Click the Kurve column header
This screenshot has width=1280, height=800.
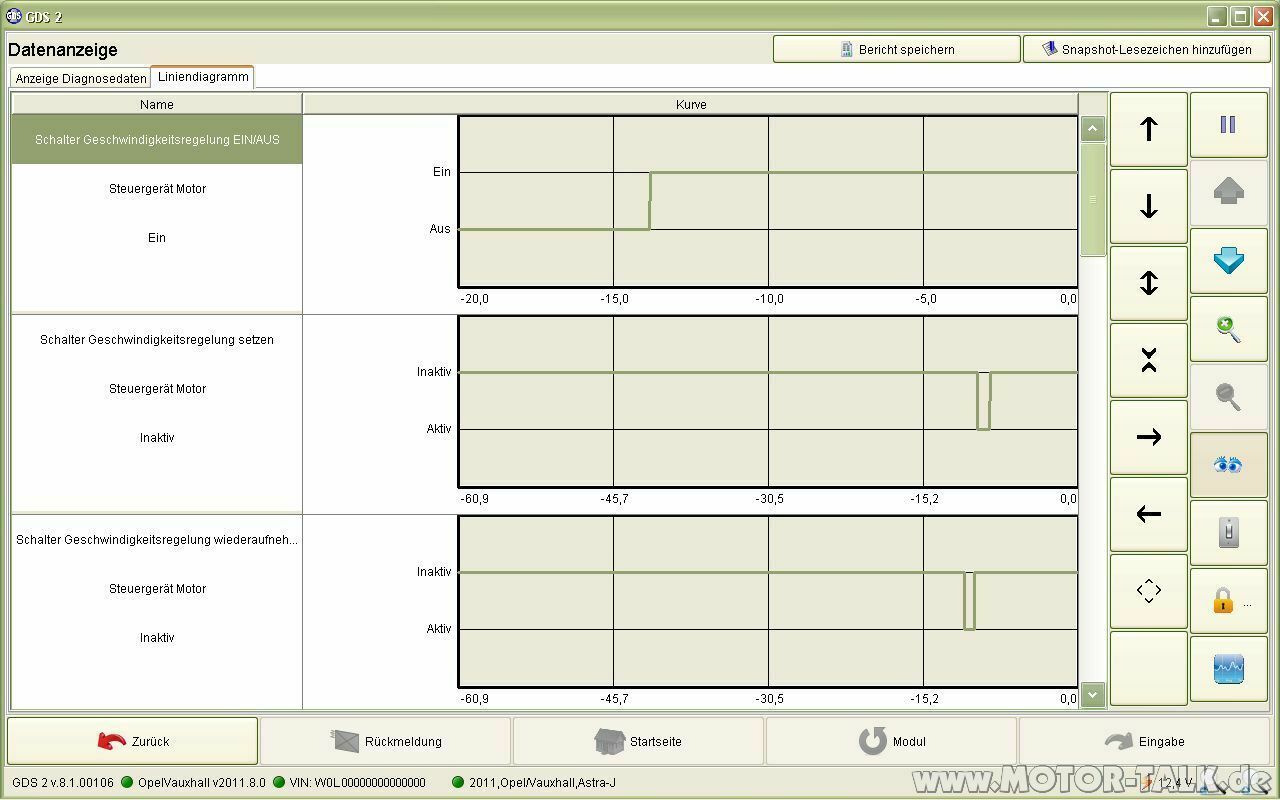pyautogui.click(x=691, y=104)
